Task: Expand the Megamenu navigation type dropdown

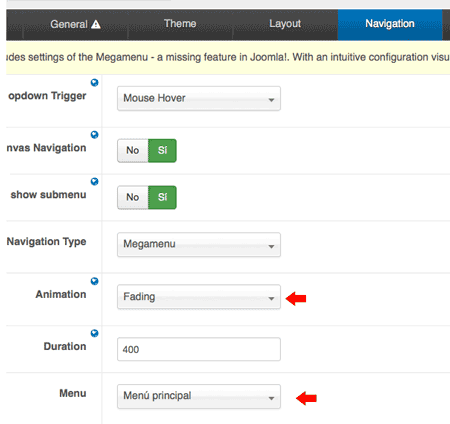Action: coord(199,245)
